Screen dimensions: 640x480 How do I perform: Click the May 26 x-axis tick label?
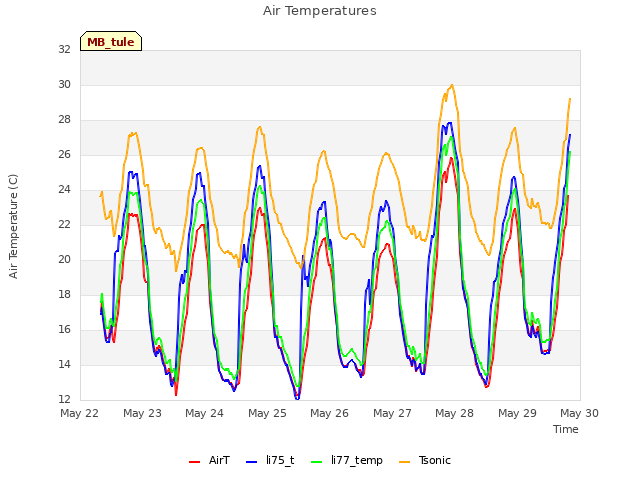tap(329, 413)
